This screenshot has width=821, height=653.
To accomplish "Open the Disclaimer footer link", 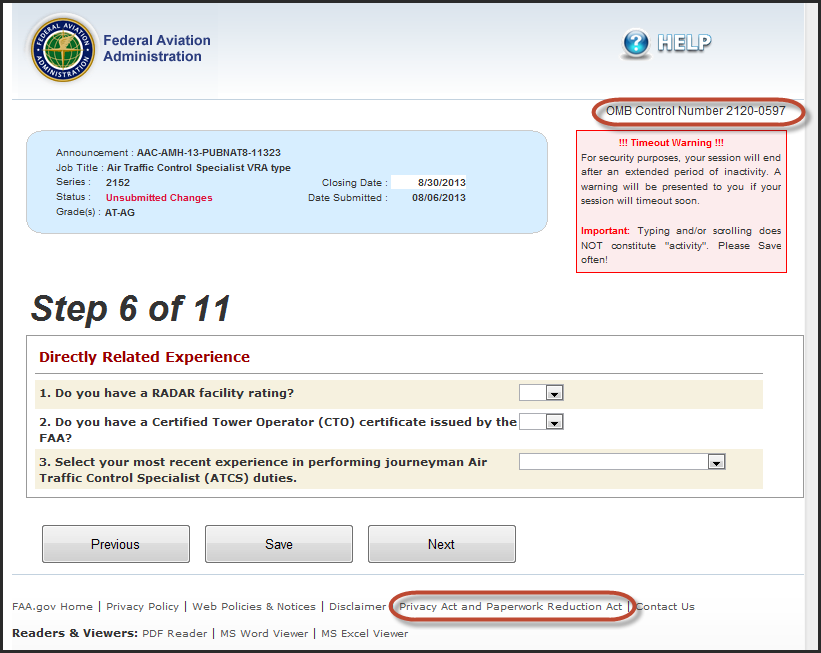I will coord(358,606).
